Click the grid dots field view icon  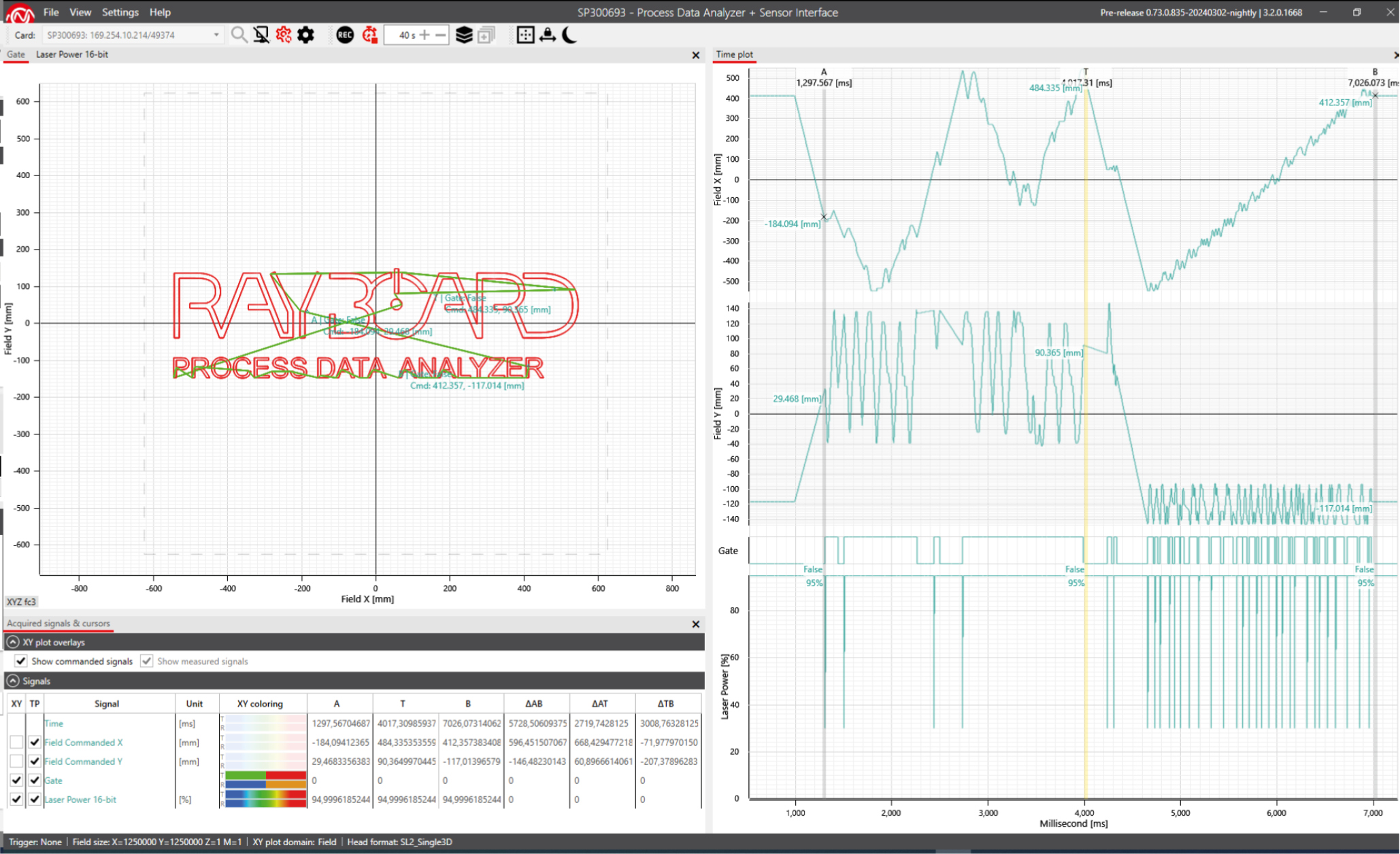[525, 35]
